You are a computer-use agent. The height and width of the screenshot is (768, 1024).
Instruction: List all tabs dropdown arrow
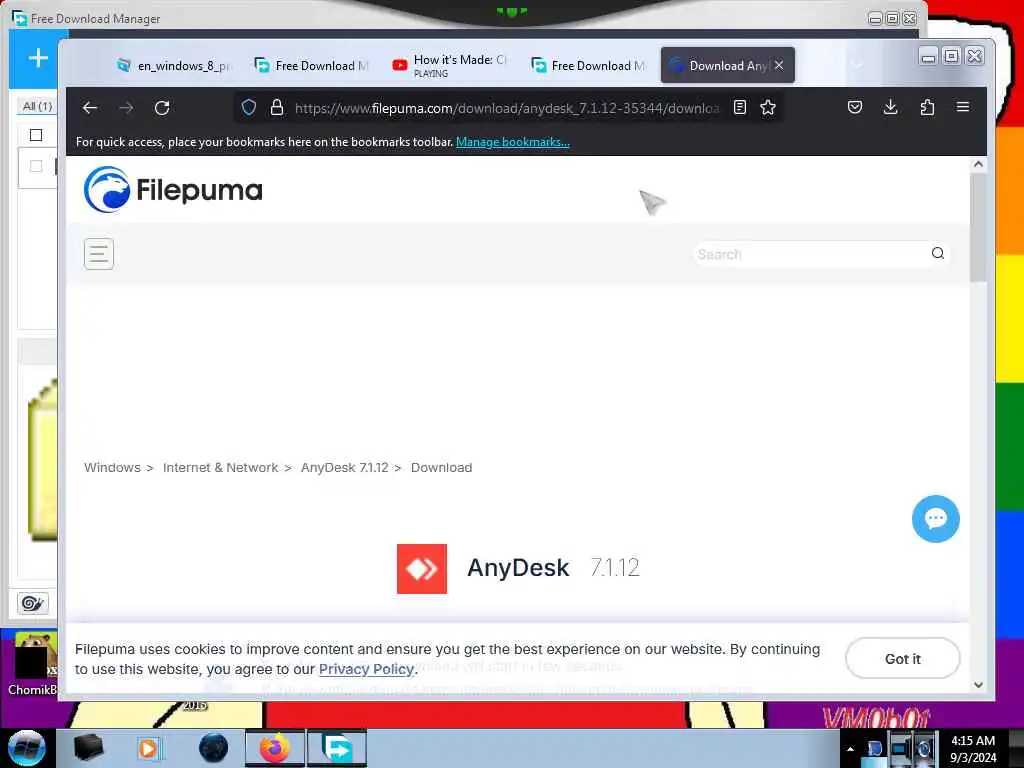857,65
